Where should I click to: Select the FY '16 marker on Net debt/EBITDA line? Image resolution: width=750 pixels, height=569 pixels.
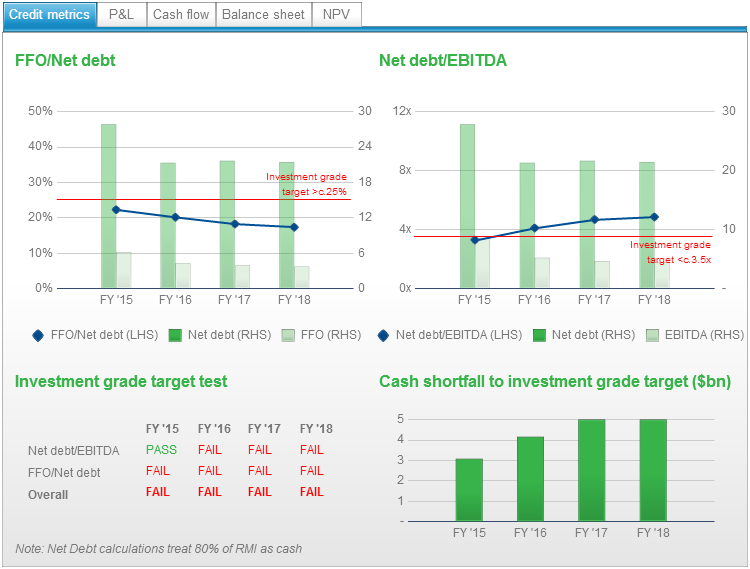[535, 229]
